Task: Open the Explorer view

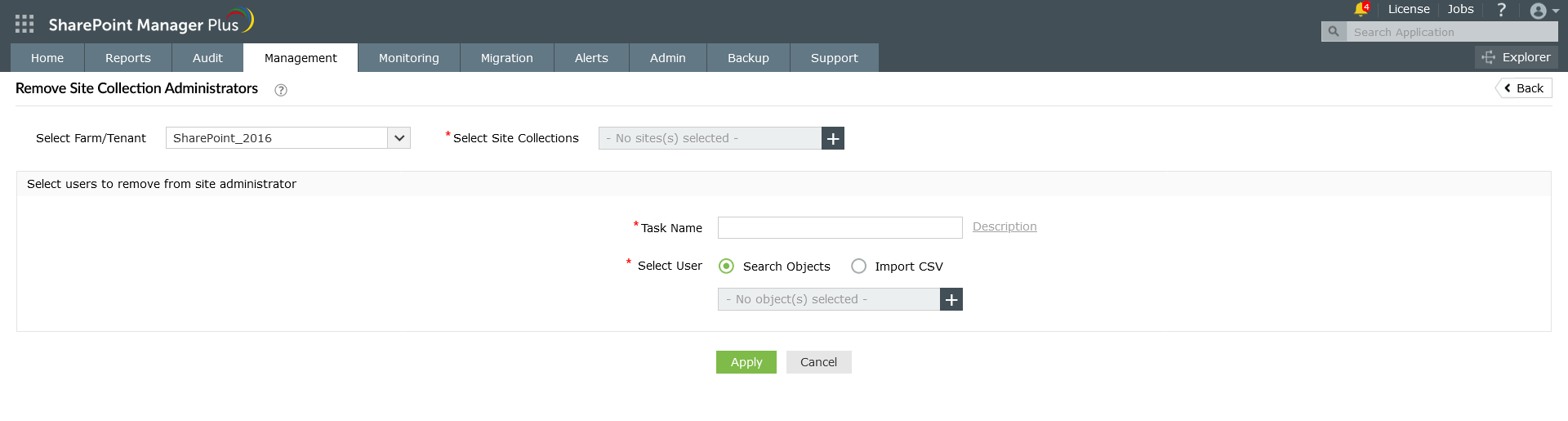Action: 1517,57
